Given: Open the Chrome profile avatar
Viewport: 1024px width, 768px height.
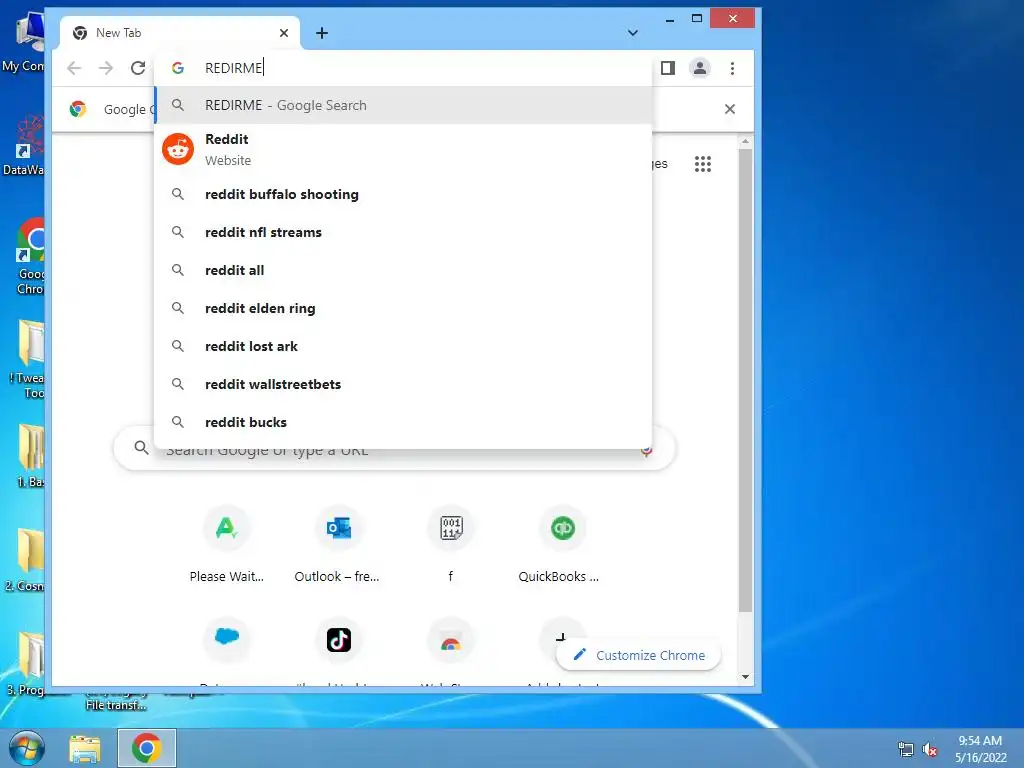Looking at the screenshot, I should [699, 68].
